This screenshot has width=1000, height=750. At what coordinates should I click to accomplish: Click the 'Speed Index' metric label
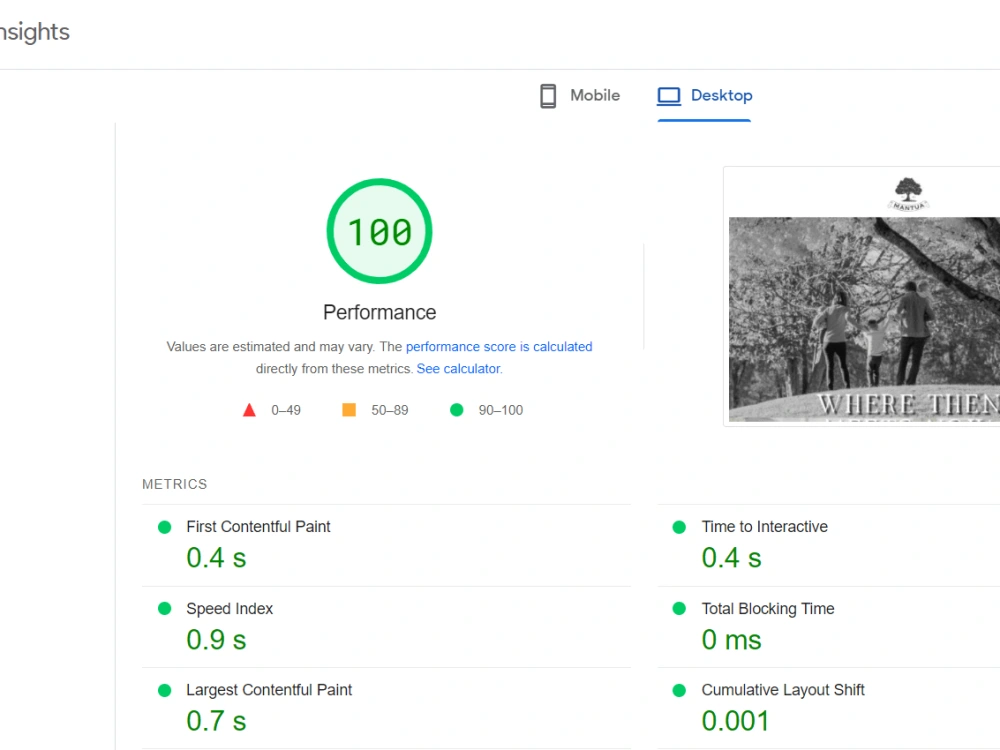coord(230,608)
